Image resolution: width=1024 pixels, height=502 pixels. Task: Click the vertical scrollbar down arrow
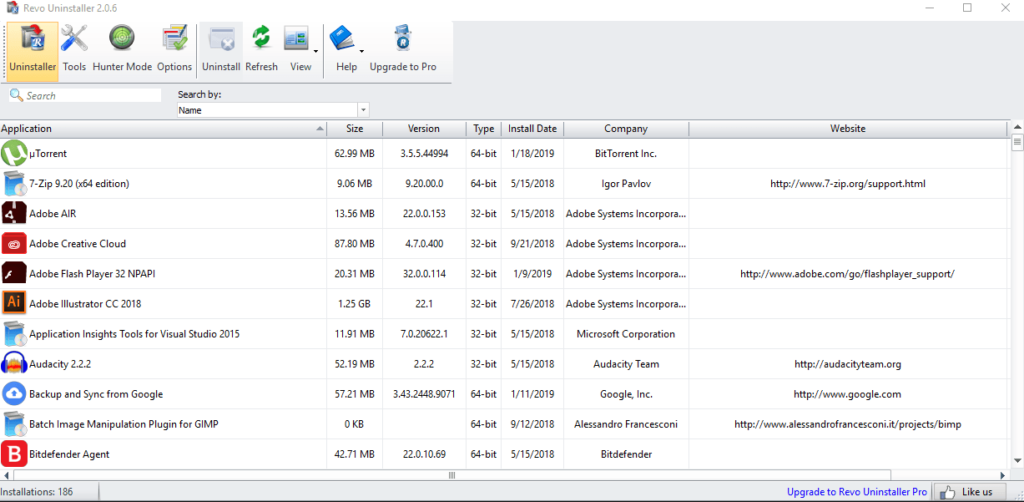point(1017,461)
